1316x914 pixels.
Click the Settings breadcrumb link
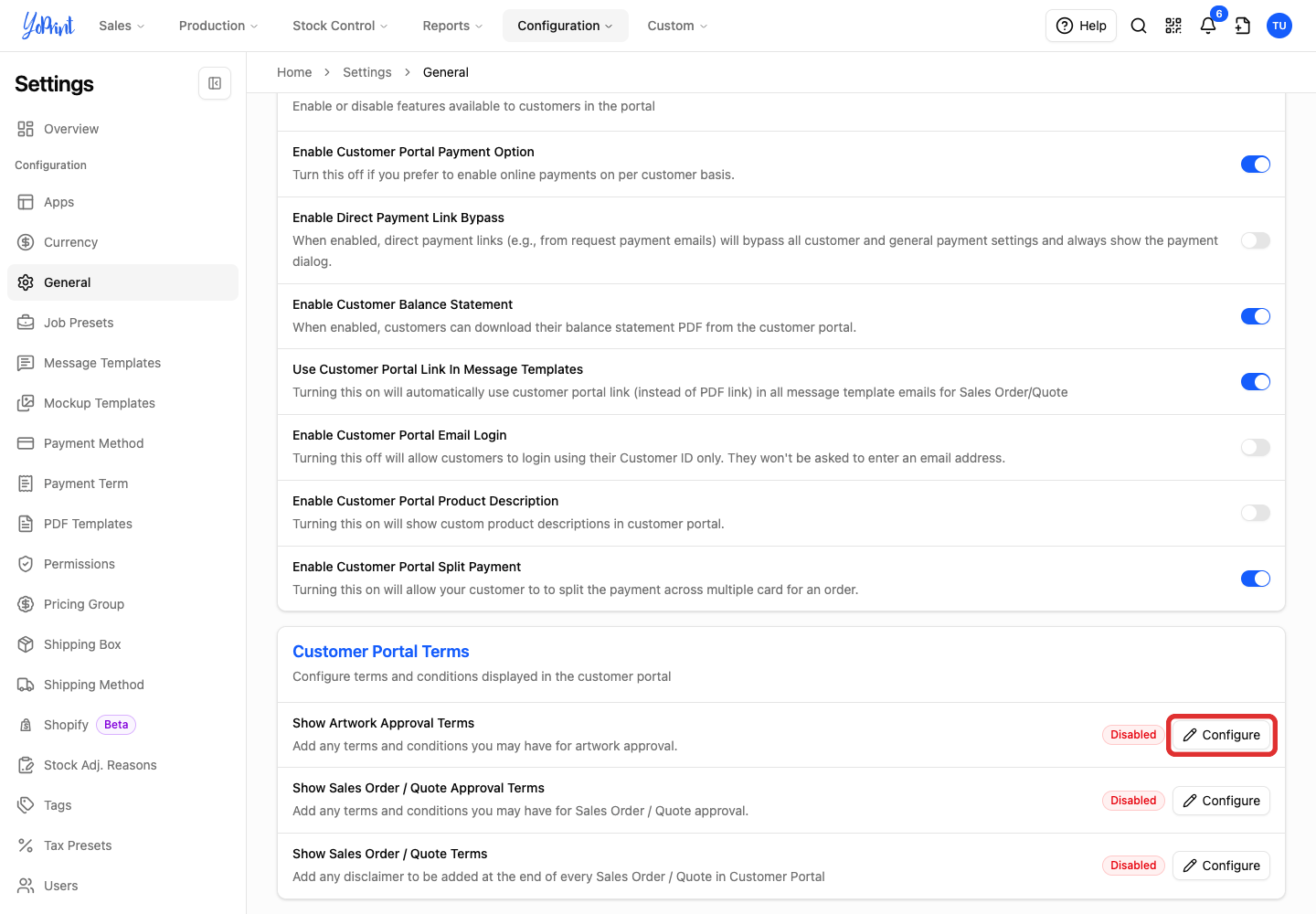coord(367,72)
